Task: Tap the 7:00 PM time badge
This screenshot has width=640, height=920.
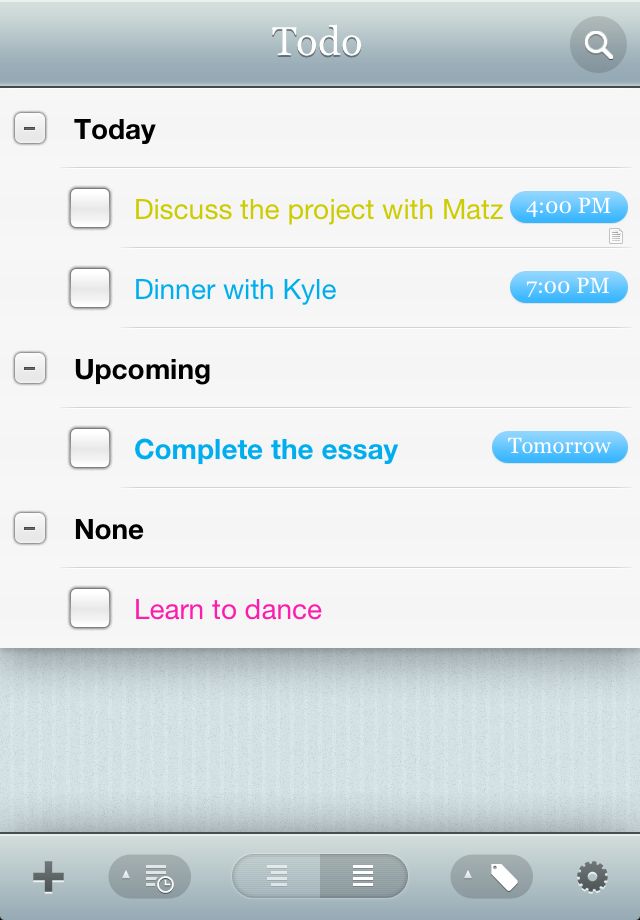Action: [x=568, y=287]
